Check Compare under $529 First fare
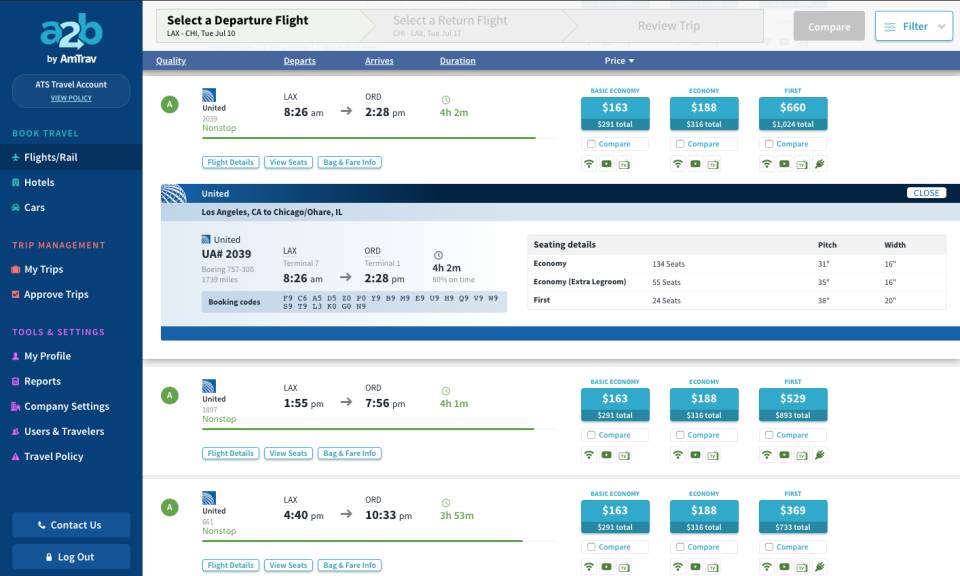Screen dimensions: 960x576 (x=769, y=435)
